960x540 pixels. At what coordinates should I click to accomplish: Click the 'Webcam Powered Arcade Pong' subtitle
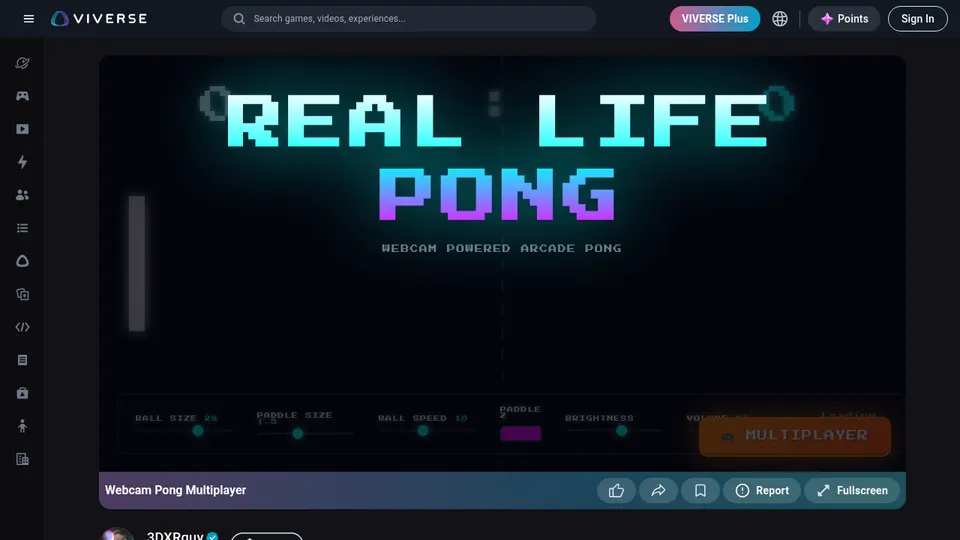pos(501,248)
